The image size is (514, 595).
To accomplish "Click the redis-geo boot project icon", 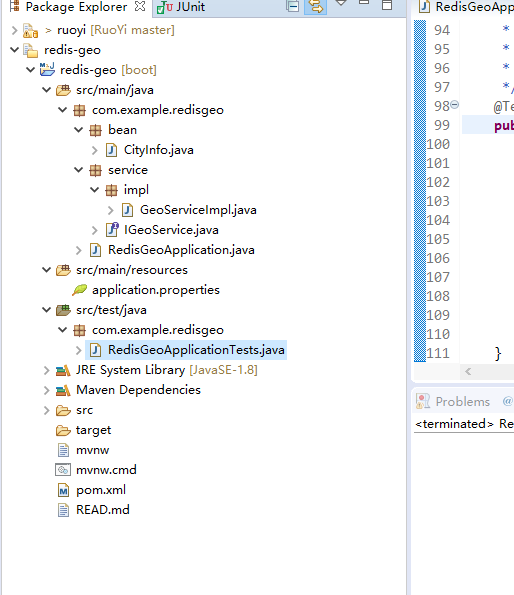I will click(x=47, y=69).
